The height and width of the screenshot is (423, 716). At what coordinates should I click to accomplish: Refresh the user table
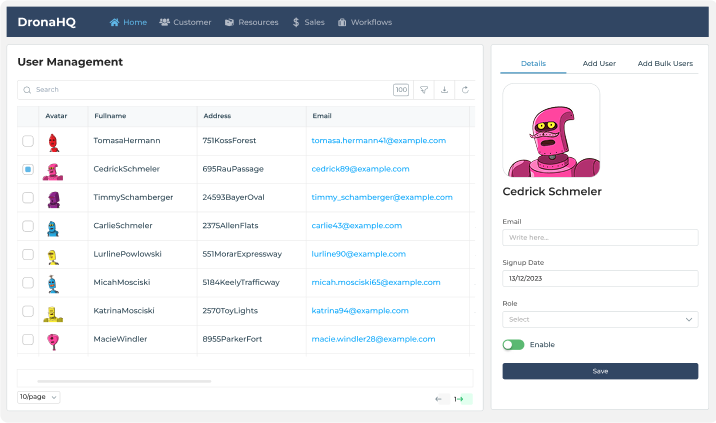pyautogui.click(x=465, y=90)
